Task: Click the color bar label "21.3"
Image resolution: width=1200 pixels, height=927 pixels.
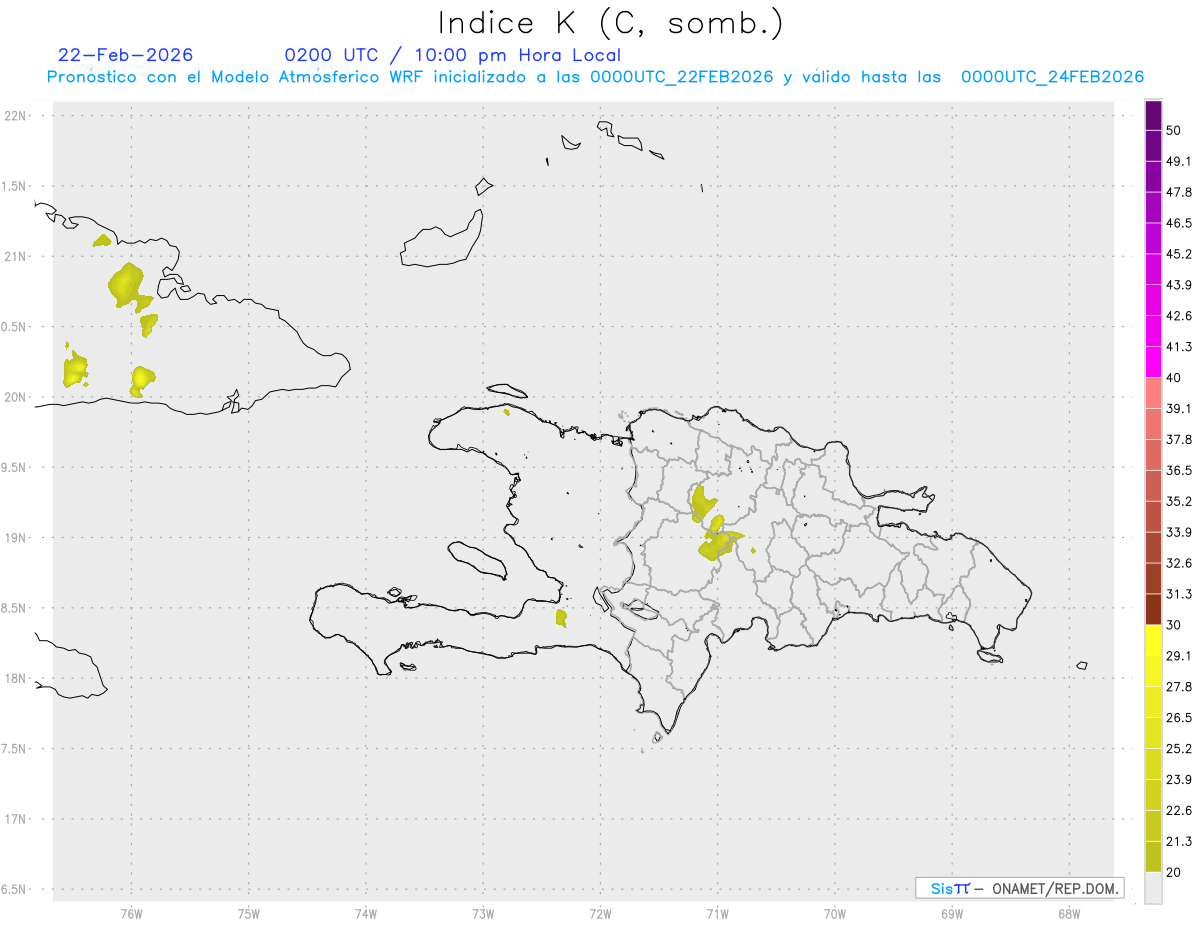Action: 1180,841
